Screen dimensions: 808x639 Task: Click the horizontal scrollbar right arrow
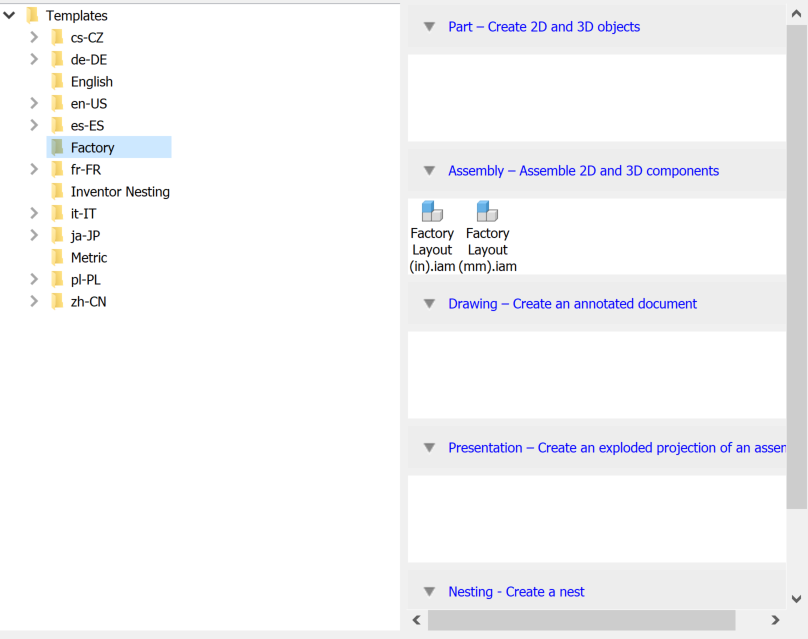pyautogui.click(x=776, y=621)
